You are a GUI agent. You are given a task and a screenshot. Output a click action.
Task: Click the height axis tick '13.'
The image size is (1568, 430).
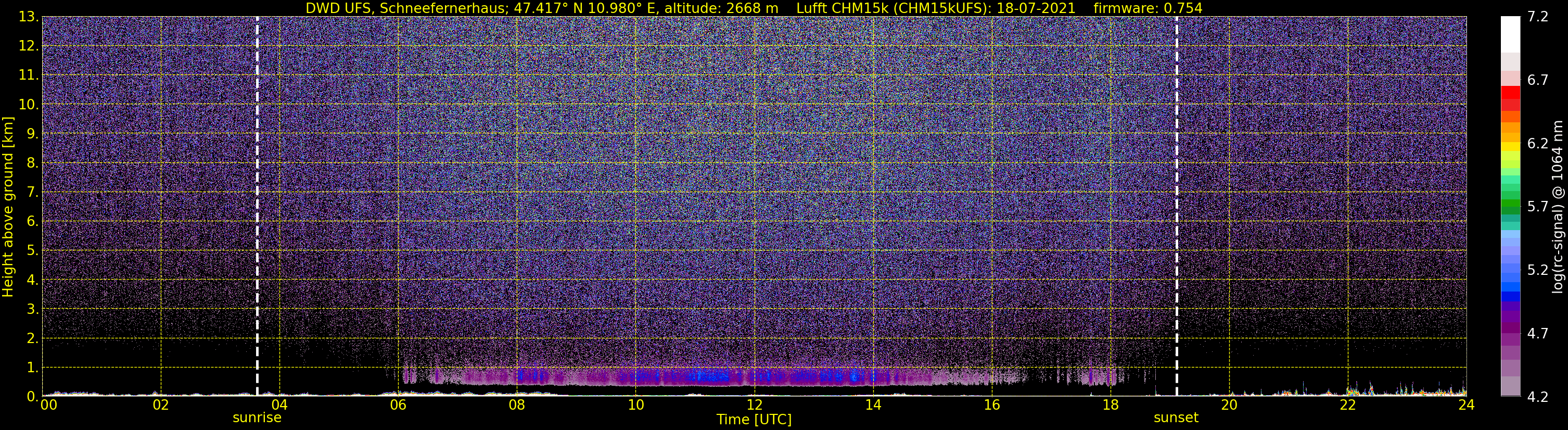[x=28, y=17]
